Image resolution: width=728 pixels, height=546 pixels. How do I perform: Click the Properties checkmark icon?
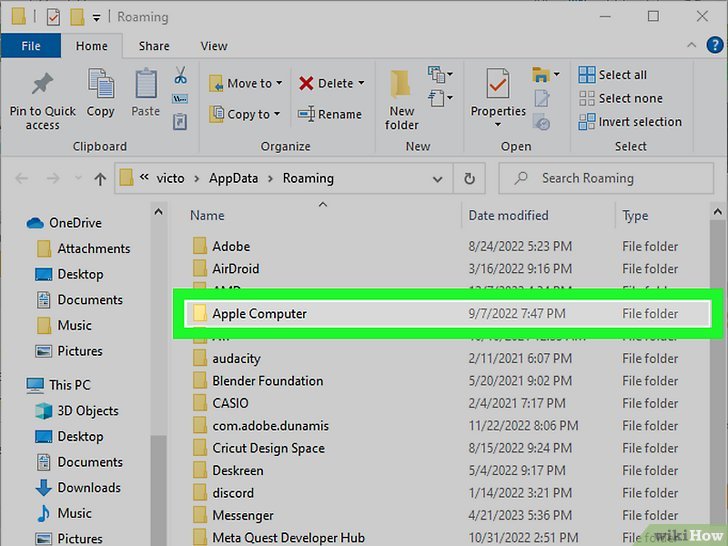coord(497,84)
